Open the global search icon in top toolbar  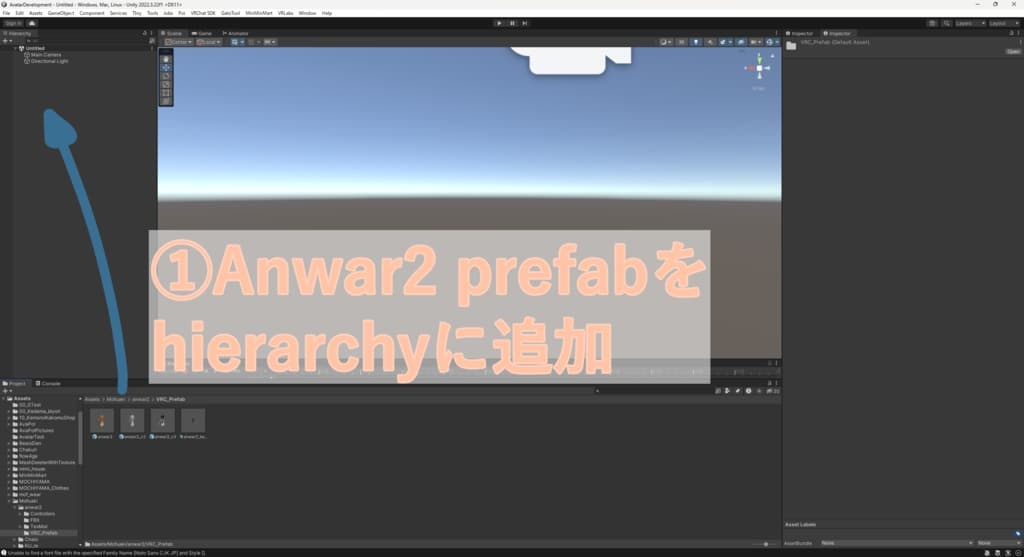[x=946, y=23]
